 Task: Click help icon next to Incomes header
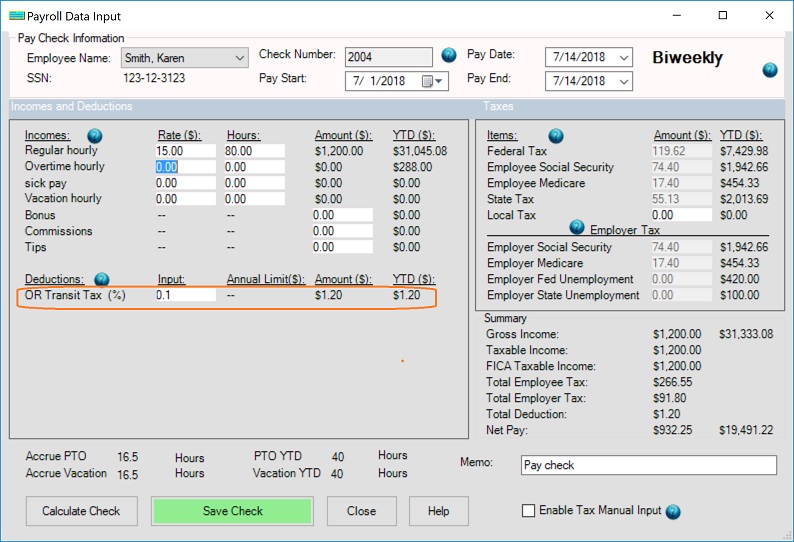(95, 135)
